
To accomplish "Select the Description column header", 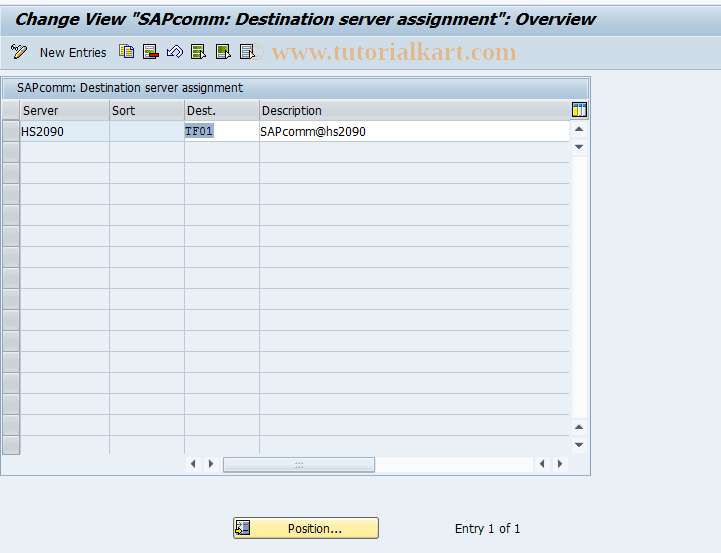I will coord(414,110).
